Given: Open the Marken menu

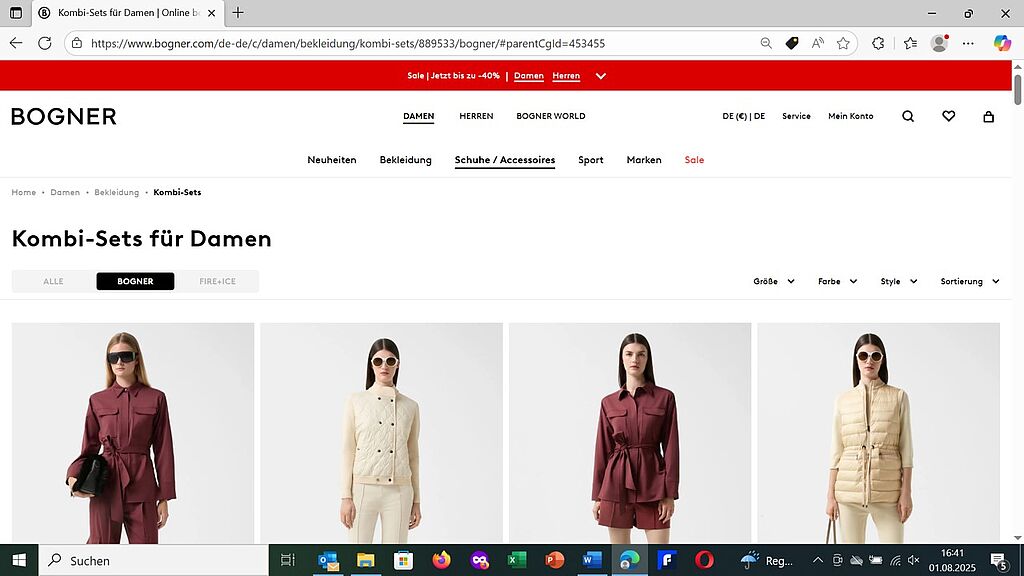Looking at the screenshot, I should (x=644, y=160).
